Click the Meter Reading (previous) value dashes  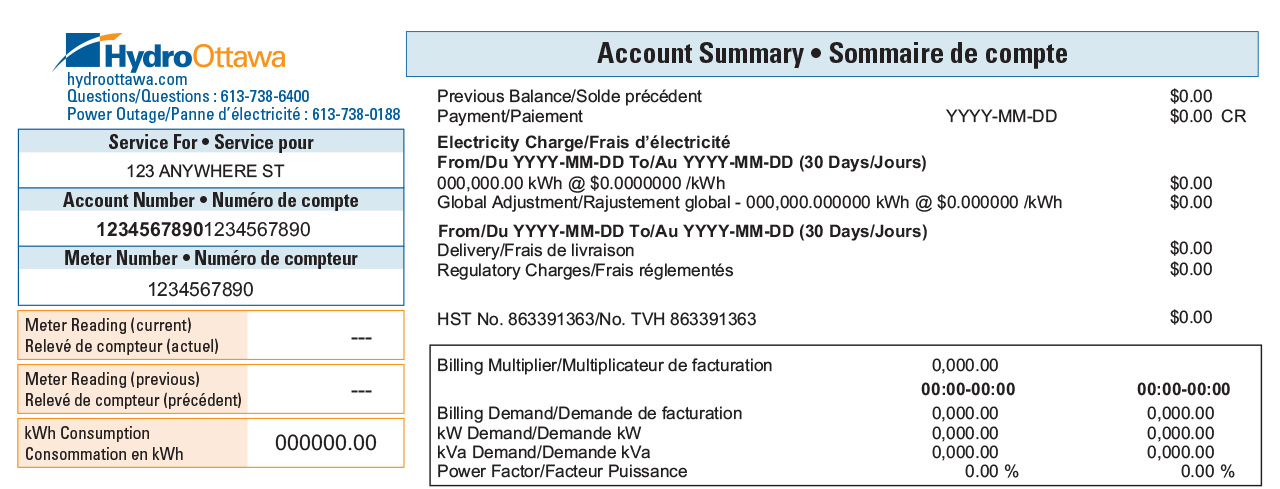click(x=362, y=390)
